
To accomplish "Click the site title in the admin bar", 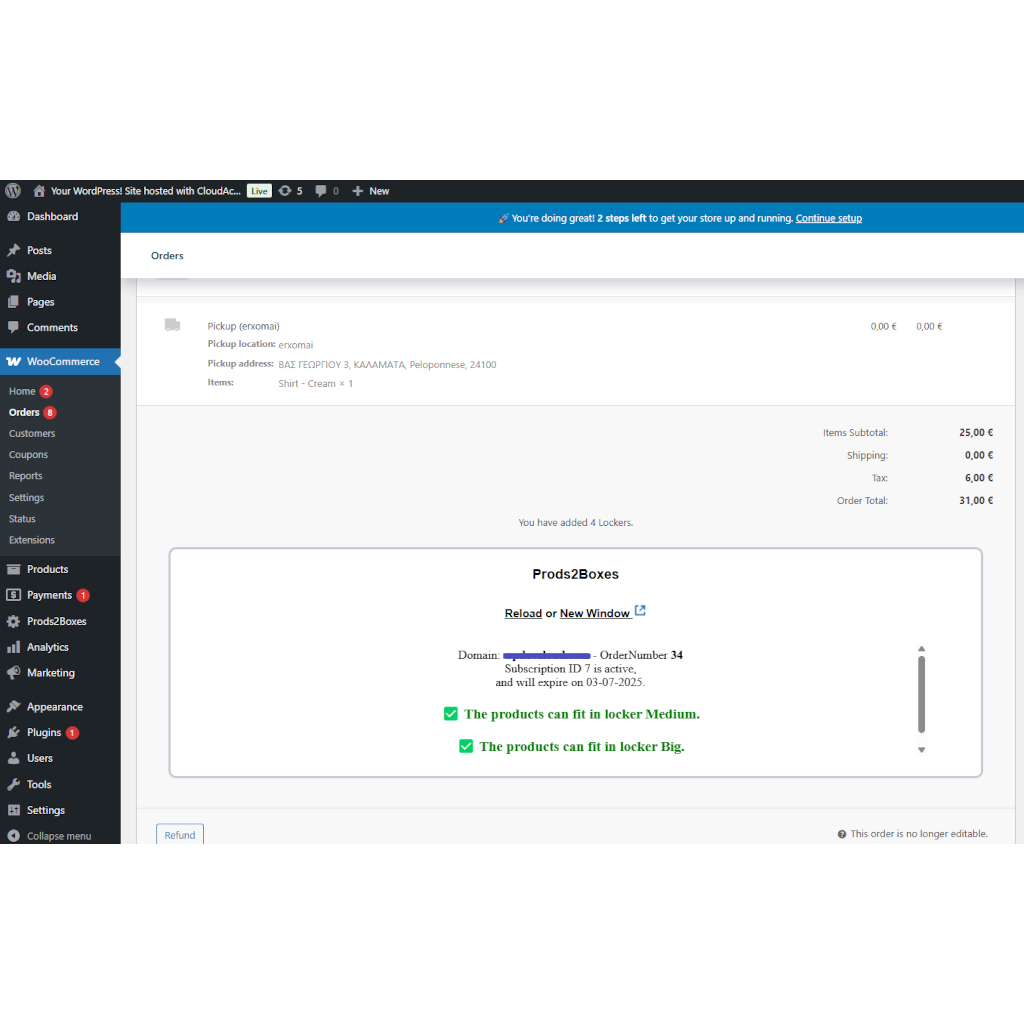I will (146, 191).
